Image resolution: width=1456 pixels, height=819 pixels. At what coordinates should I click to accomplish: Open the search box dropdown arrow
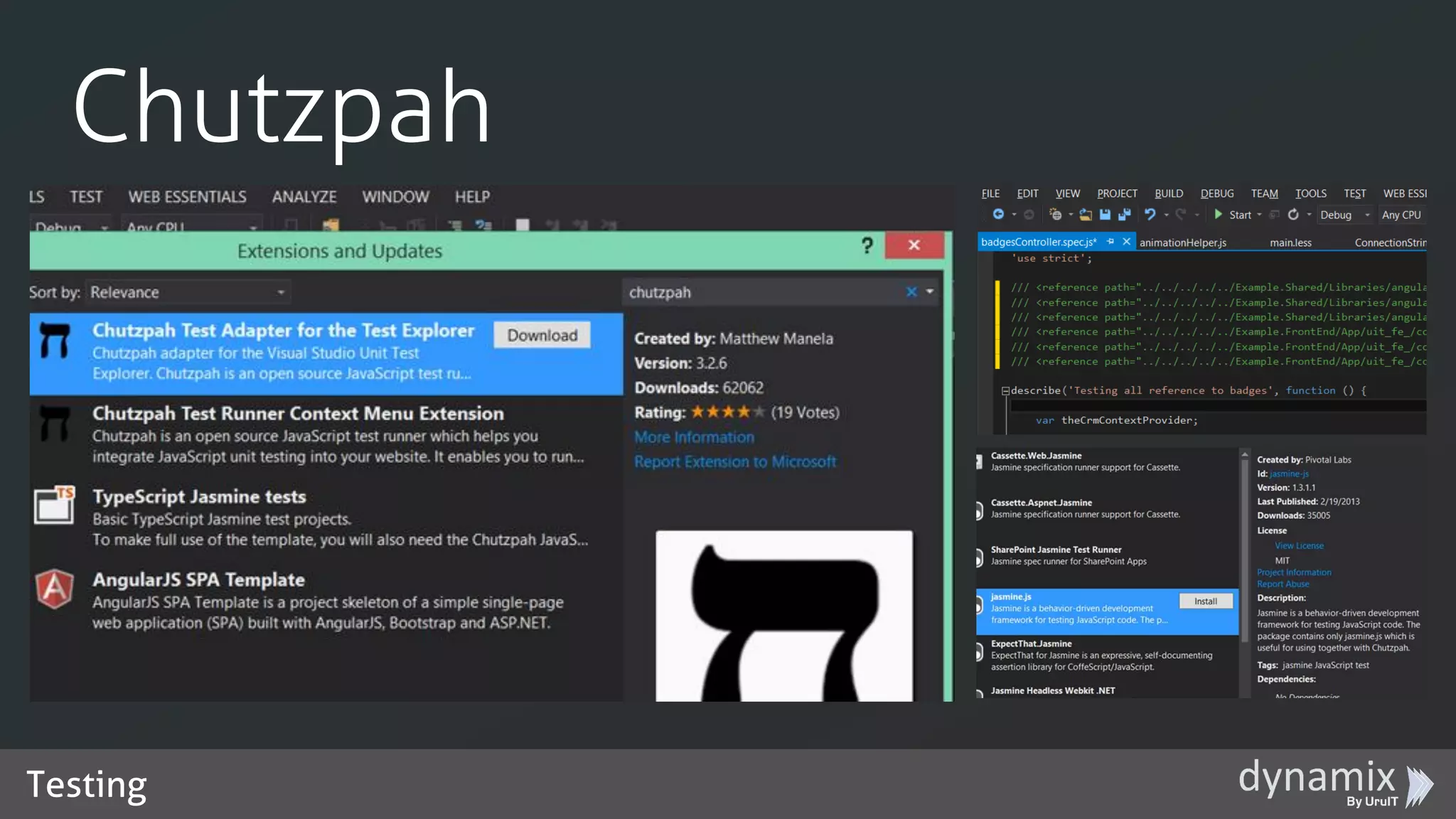pyautogui.click(x=930, y=291)
